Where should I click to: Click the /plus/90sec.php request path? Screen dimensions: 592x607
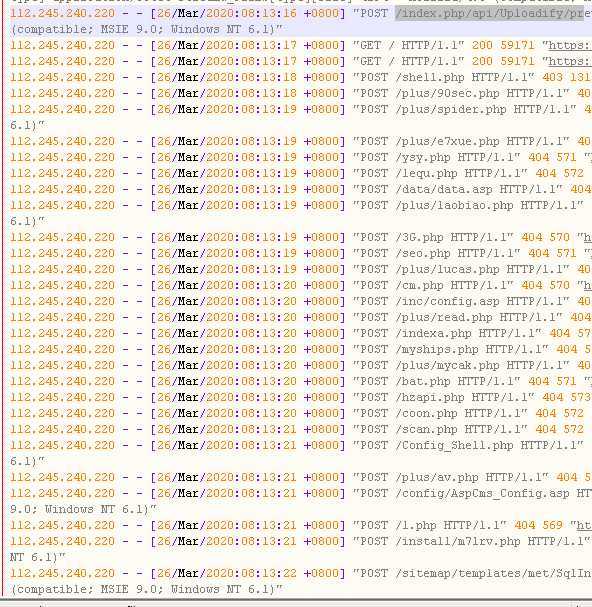[x=447, y=93]
